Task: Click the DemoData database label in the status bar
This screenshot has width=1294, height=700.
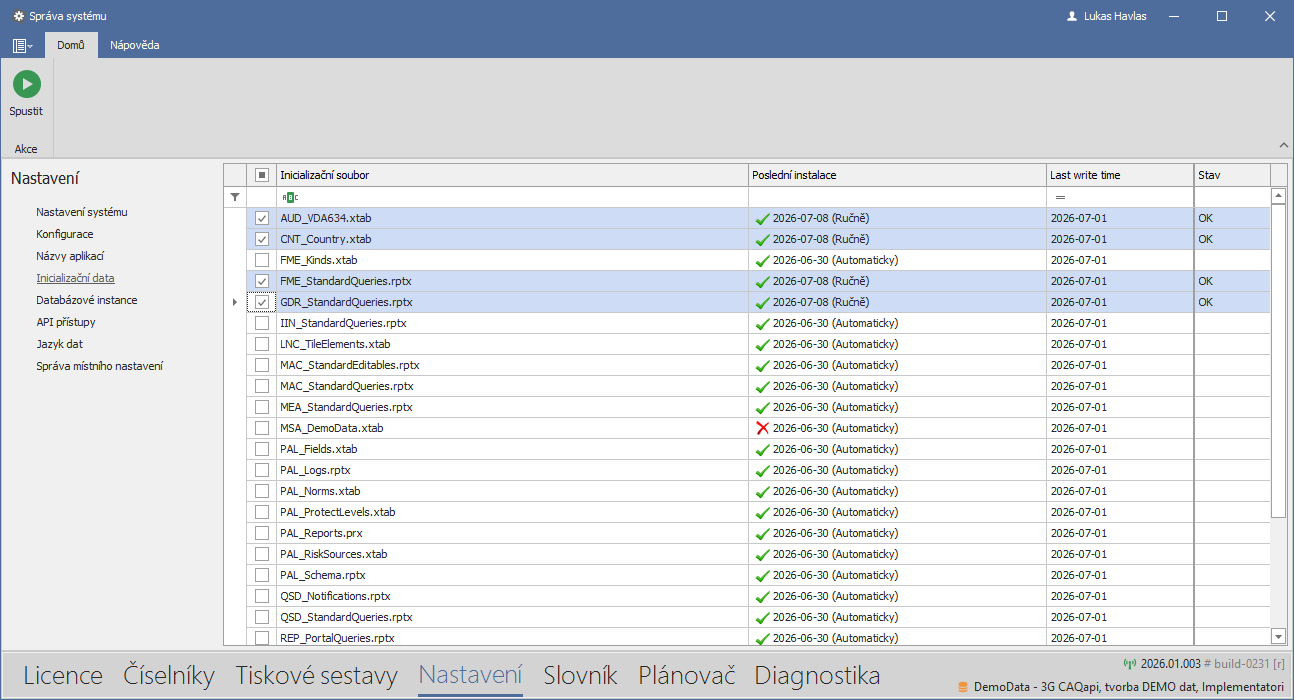Action: (1129, 687)
